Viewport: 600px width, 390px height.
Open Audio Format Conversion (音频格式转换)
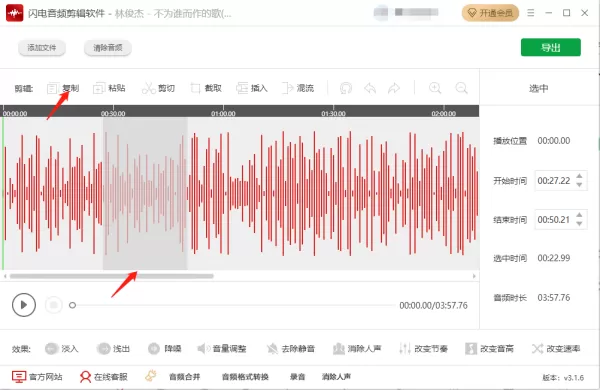tap(245, 377)
